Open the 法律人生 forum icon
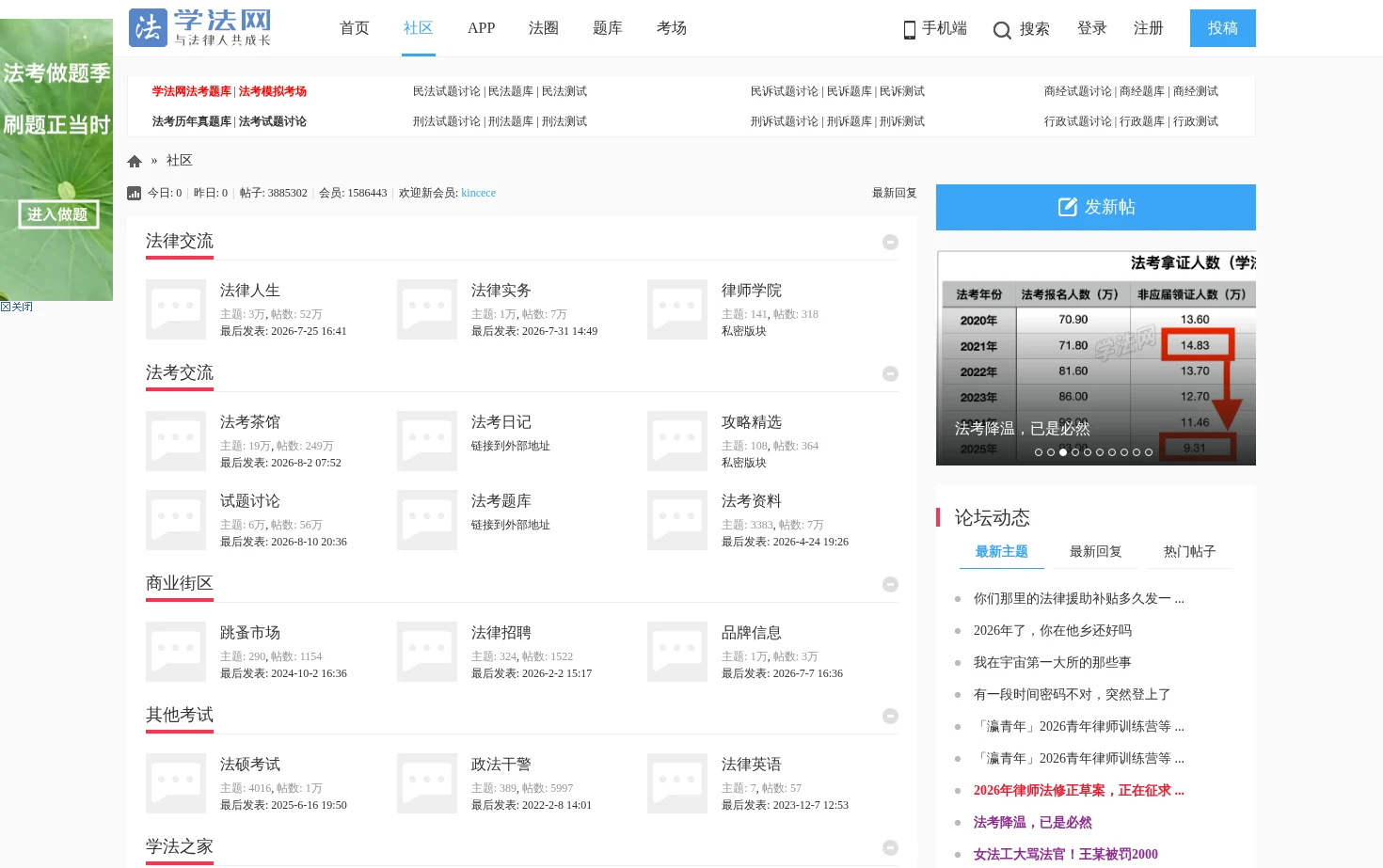The width and height of the screenshot is (1383, 868). 176,309
